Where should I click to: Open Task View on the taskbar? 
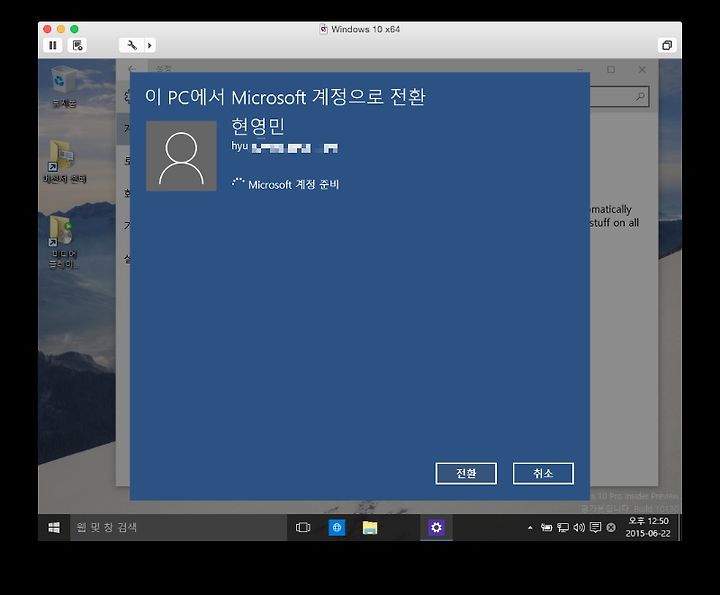[303, 528]
